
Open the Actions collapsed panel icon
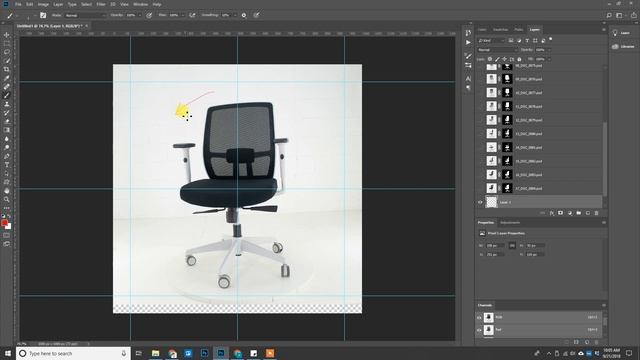(x=468, y=42)
